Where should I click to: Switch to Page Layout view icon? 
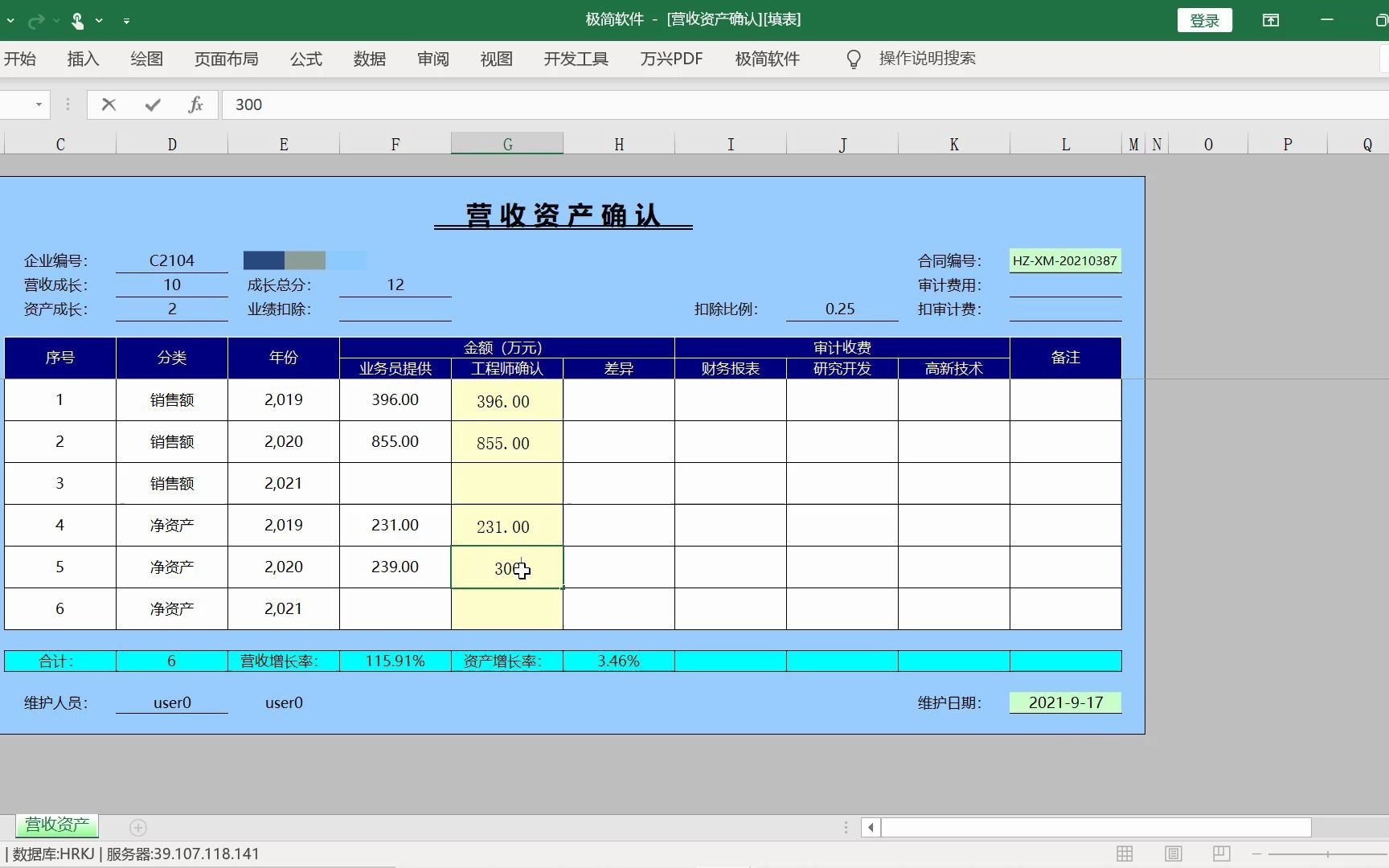[1173, 854]
